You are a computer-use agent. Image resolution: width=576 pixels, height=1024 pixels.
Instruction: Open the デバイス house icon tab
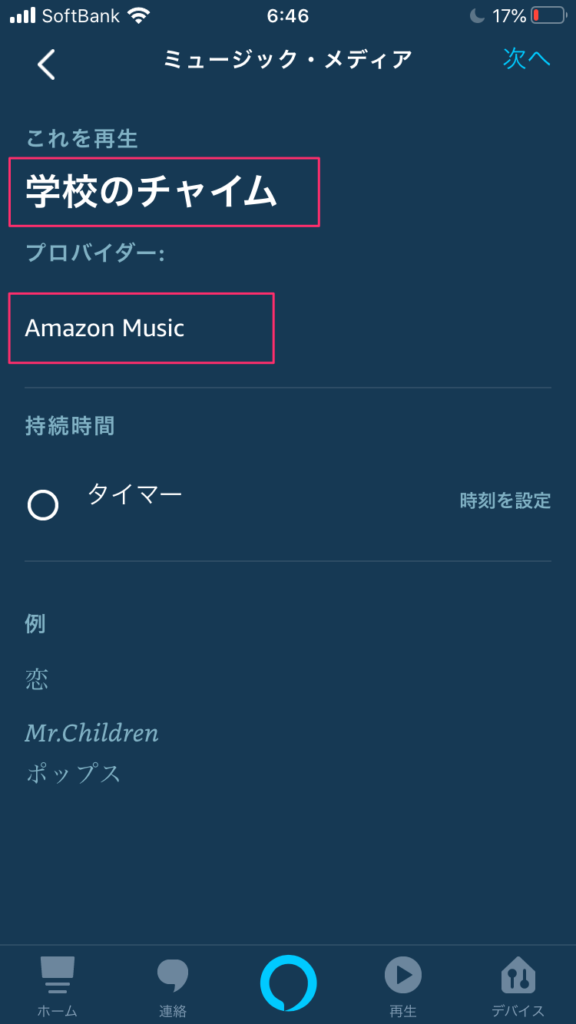coord(518,987)
